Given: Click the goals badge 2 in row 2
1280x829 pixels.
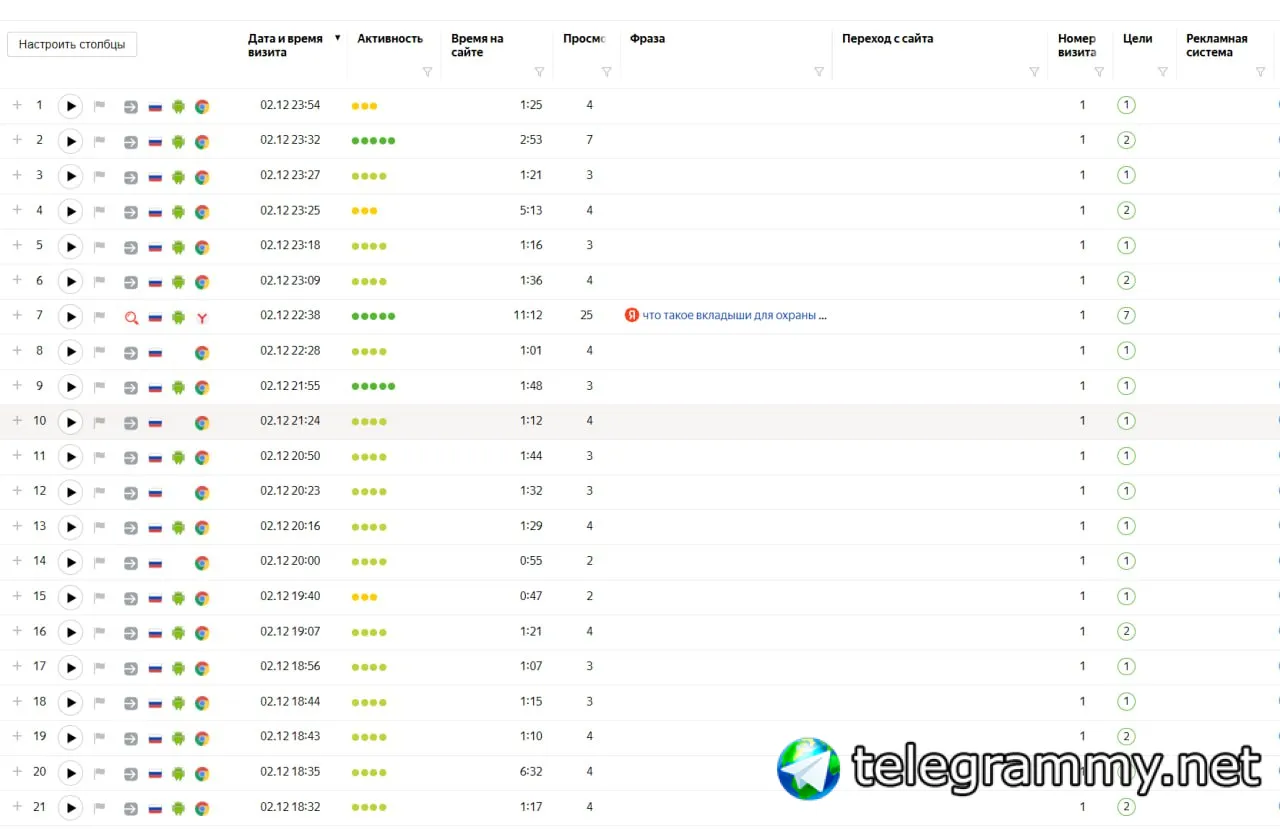Looking at the screenshot, I should 1126,140.
